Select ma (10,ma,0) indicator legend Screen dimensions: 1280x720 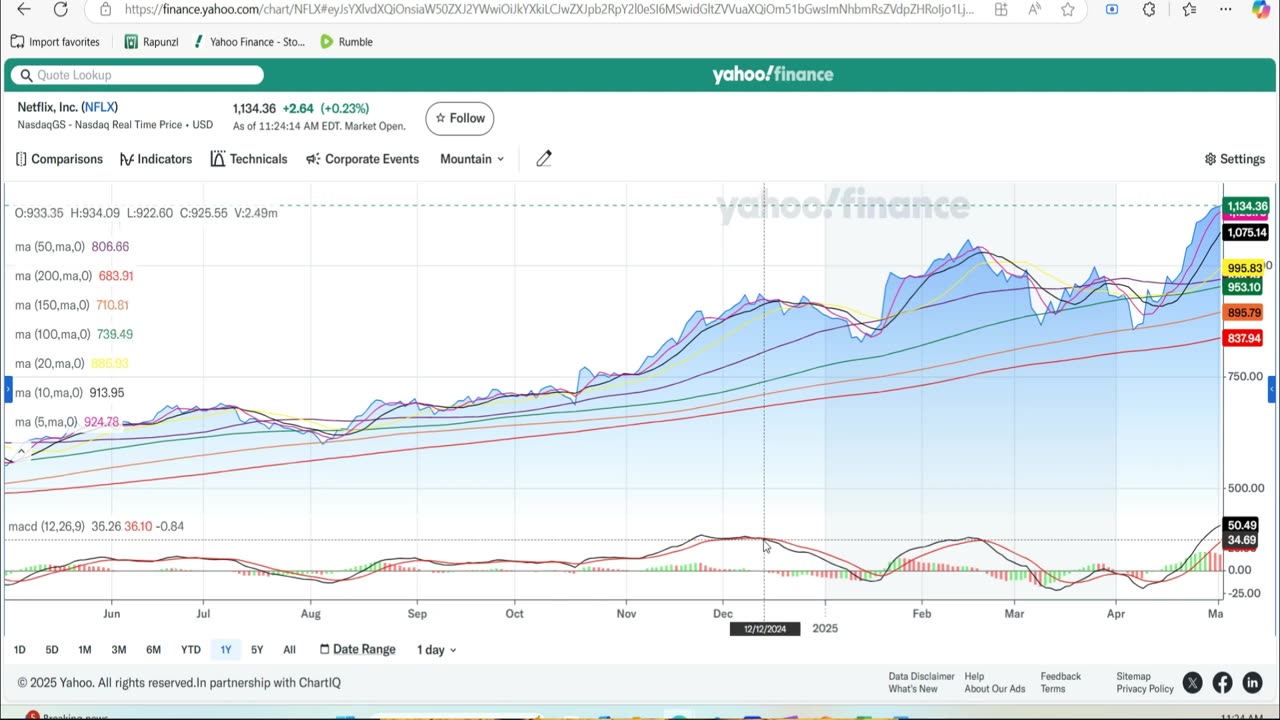click(70, 393)
